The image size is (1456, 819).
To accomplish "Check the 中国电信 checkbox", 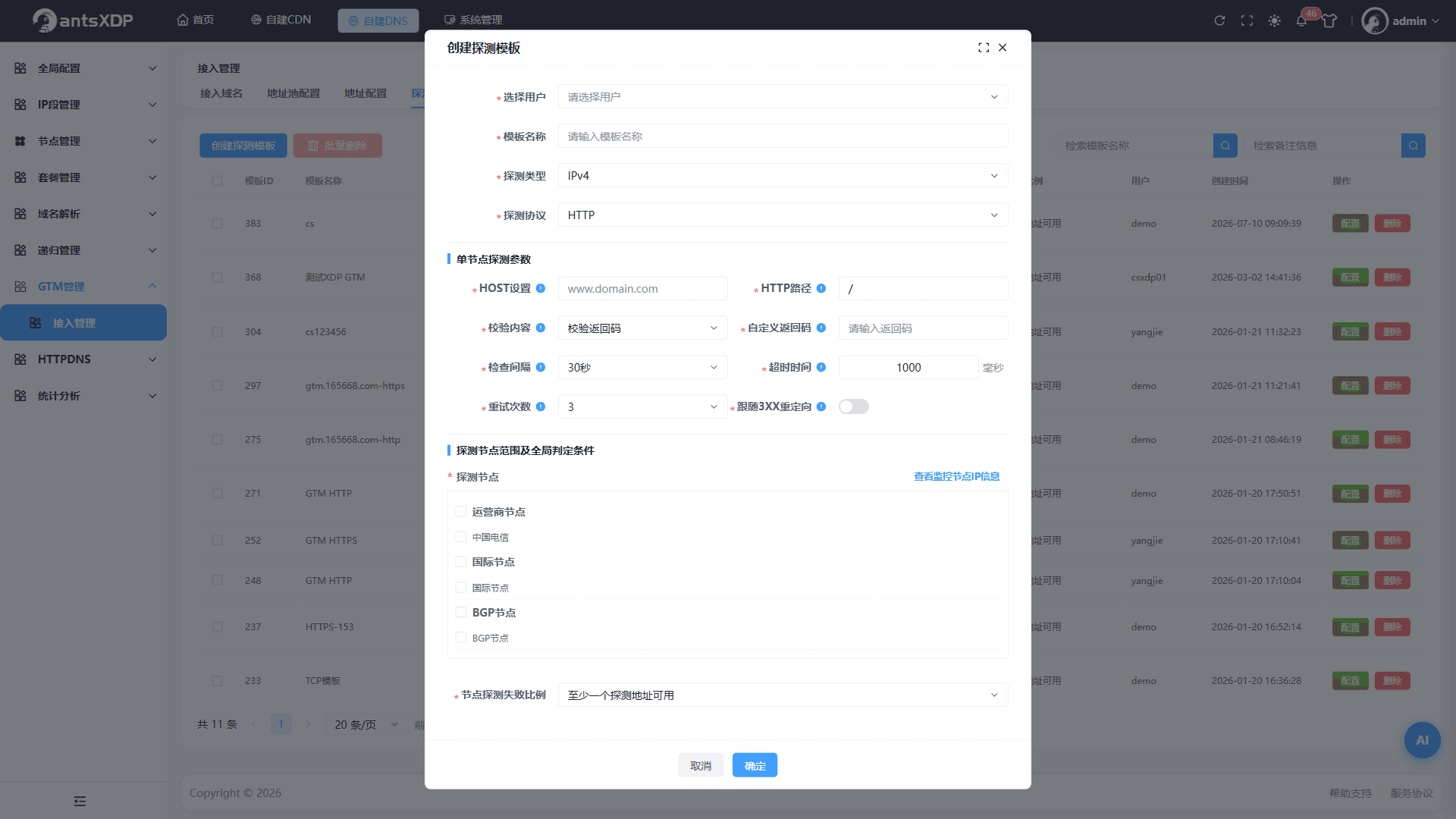I will (460, 537).
